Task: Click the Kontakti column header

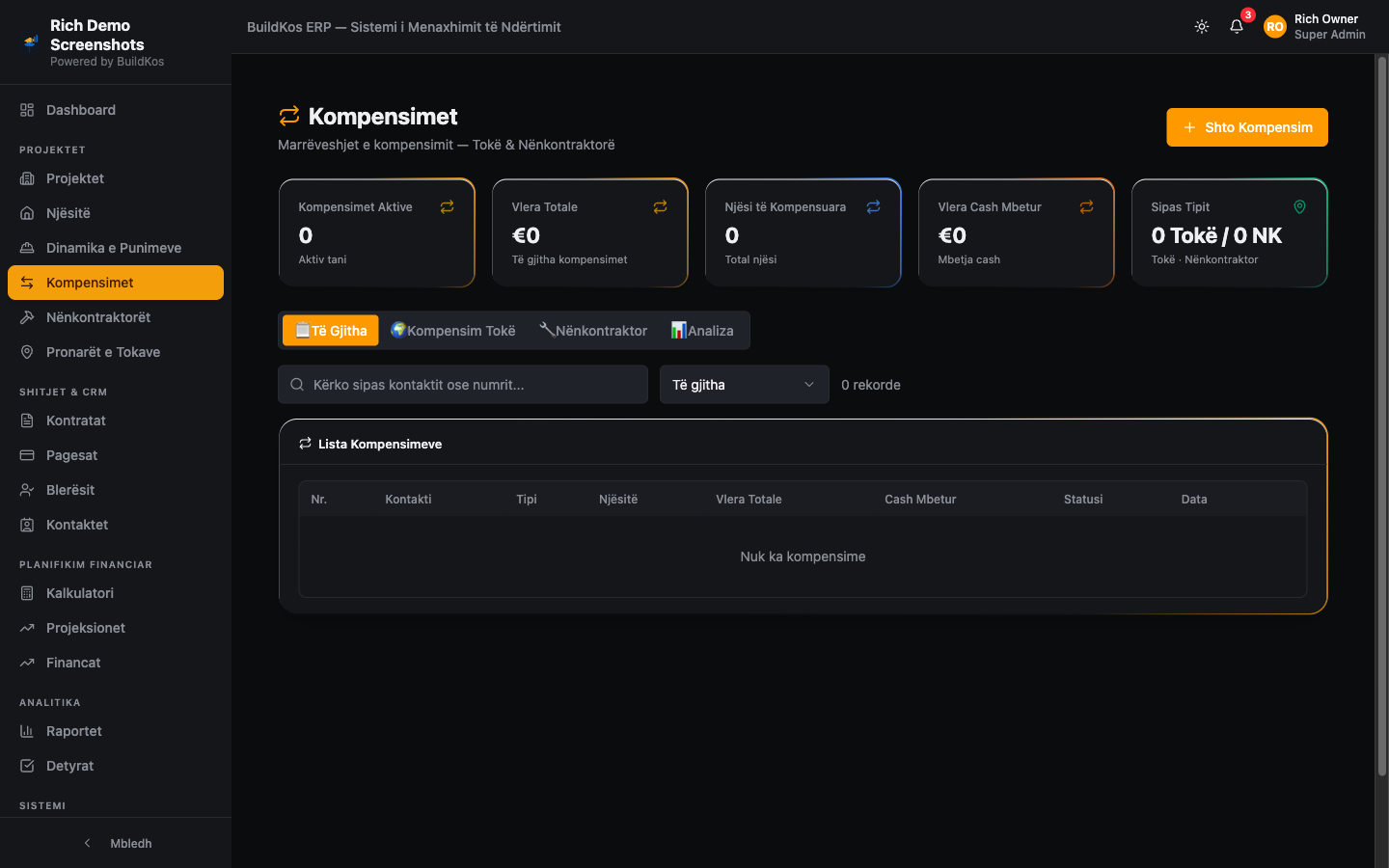Action: (408, 500)
